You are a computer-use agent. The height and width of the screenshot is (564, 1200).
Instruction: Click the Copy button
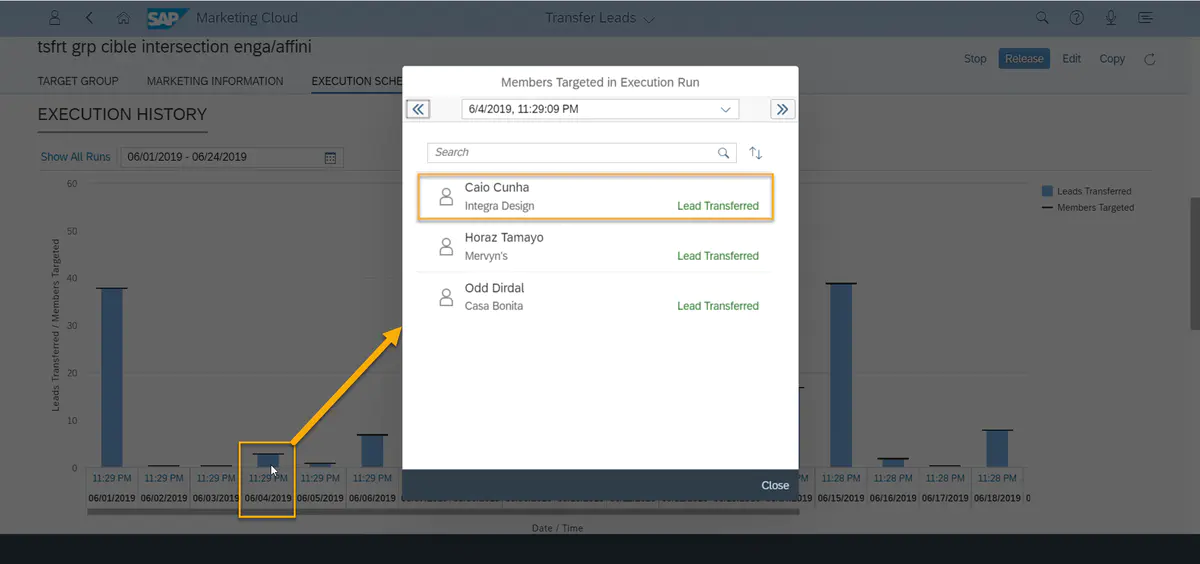pyautogui.click(x=1112, y=59)
